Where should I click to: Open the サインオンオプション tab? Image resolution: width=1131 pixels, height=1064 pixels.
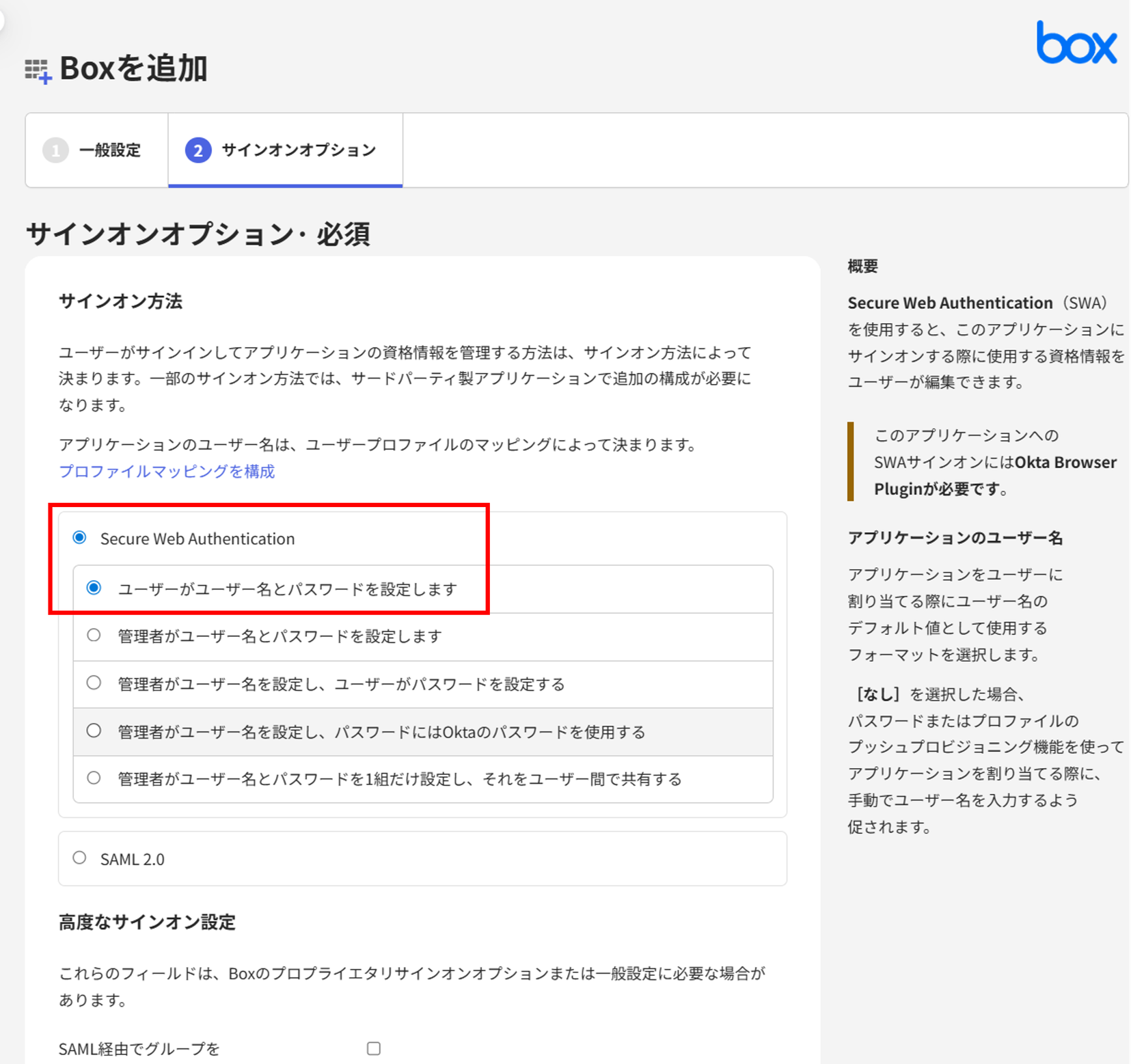pyautogui.click(x=299, y=150)
